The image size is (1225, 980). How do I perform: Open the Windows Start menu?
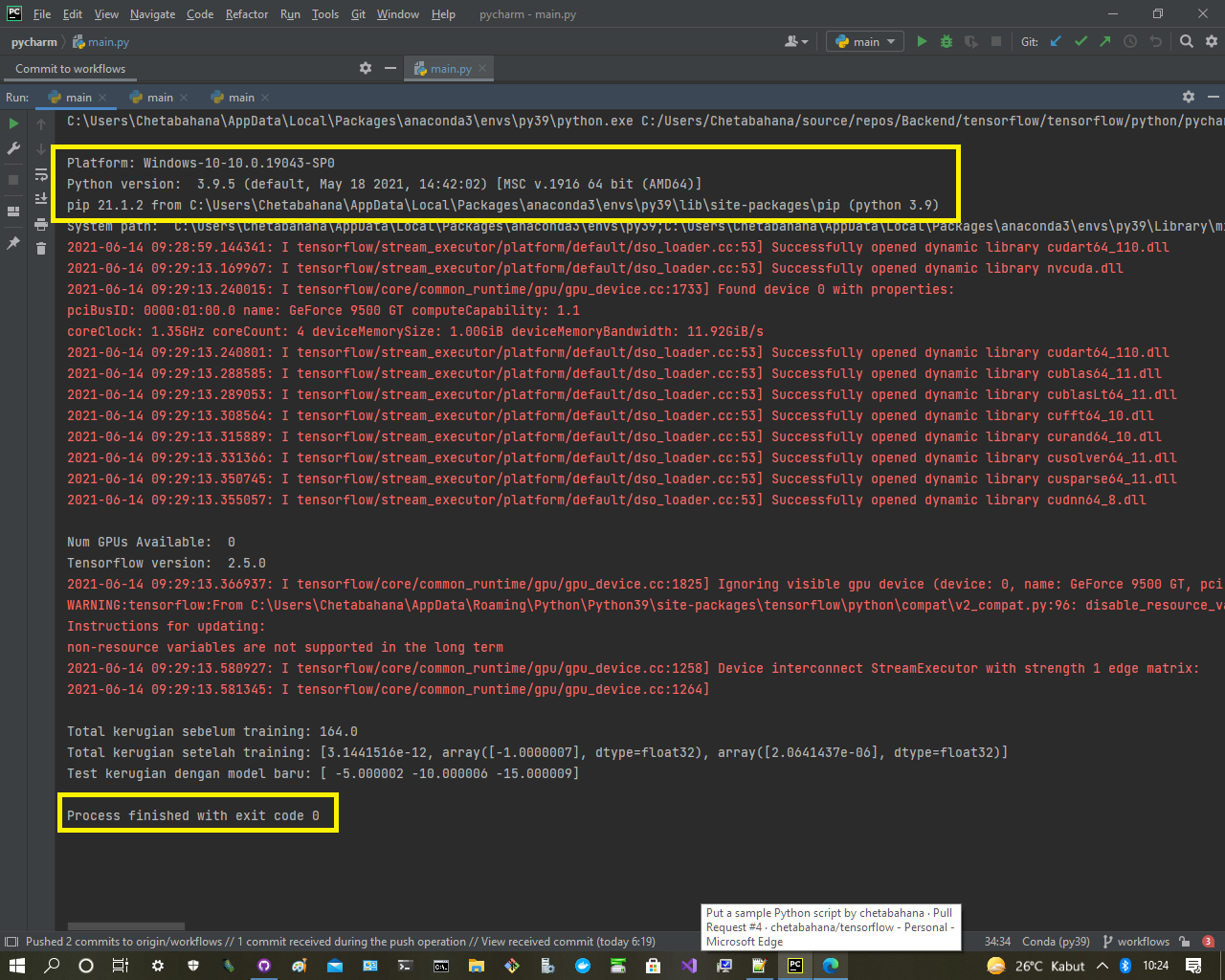click(17, 965)
